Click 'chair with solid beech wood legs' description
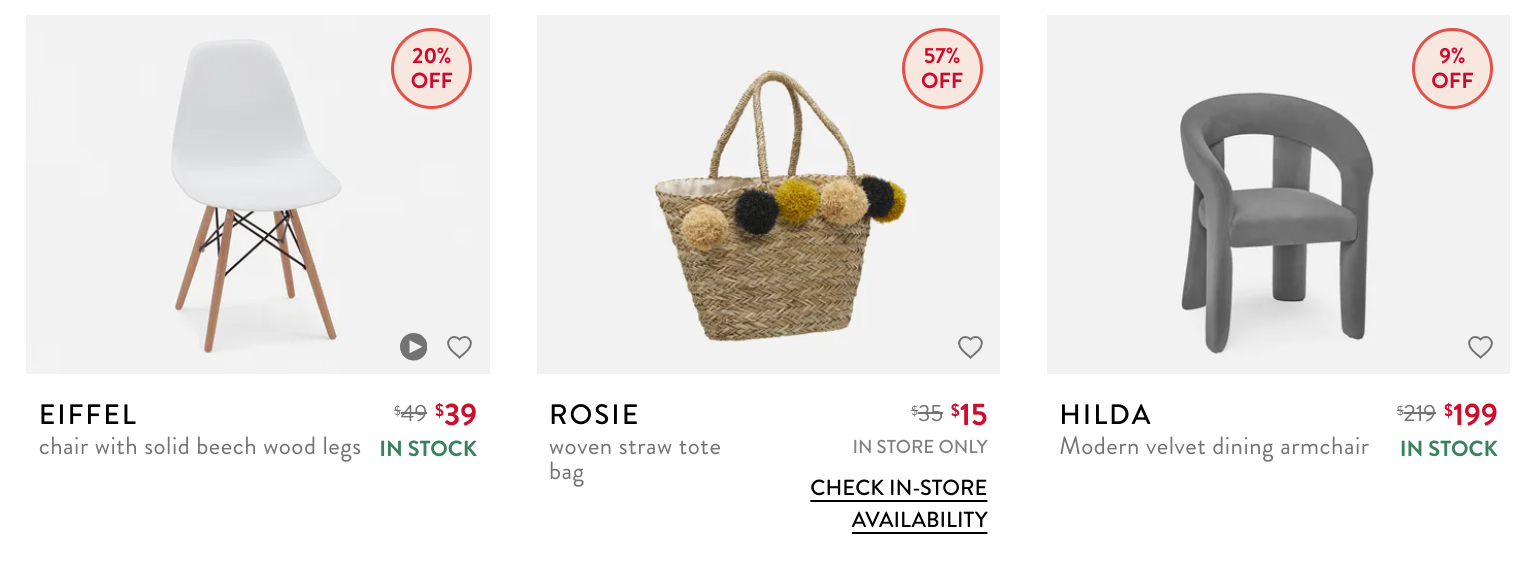Screen dimensions: 1519x561 point(200,447)
